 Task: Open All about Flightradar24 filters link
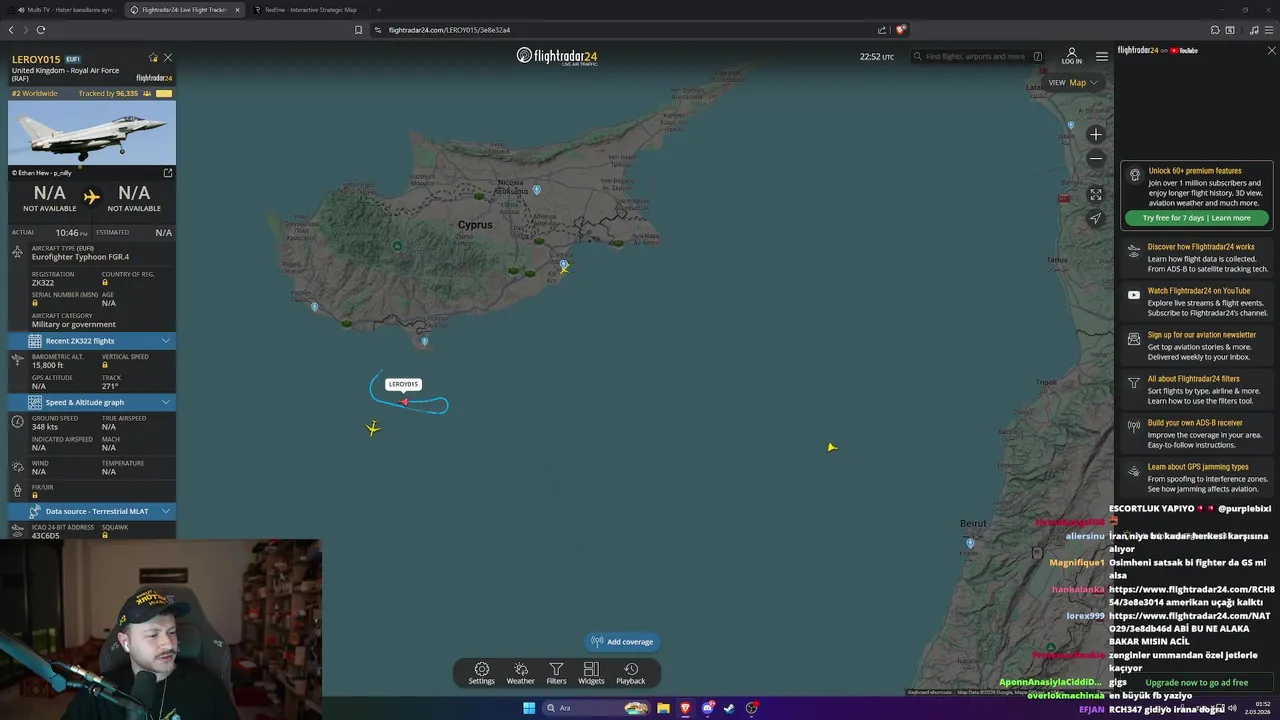(x=1197, y=390)
